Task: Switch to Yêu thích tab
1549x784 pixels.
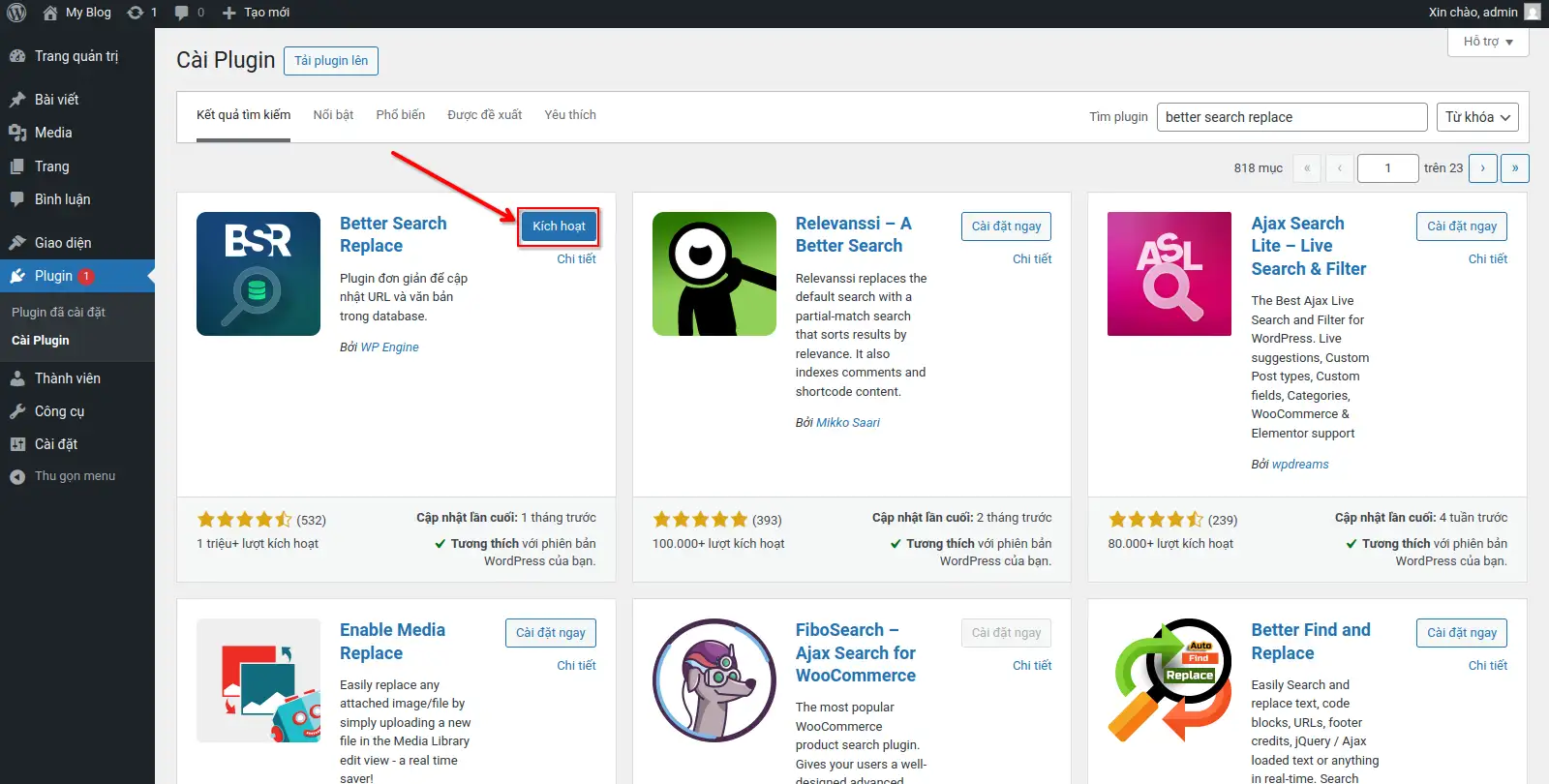Action: tap(570, 115)
